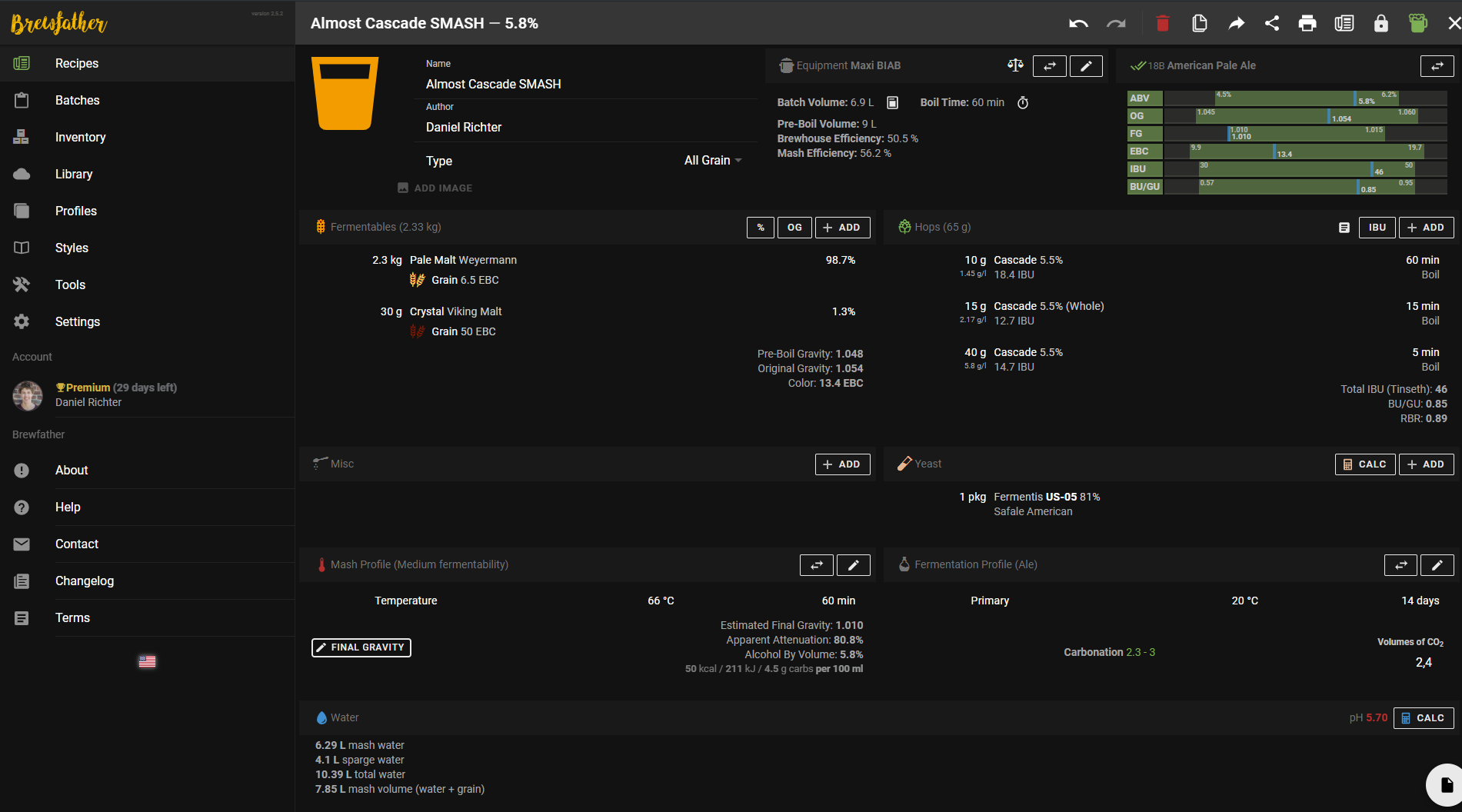Viewport: 1462px width, 812px height.
Task: Delete recipe with red trash icon
Action: pyautogui.click(x=1162, y=23)
